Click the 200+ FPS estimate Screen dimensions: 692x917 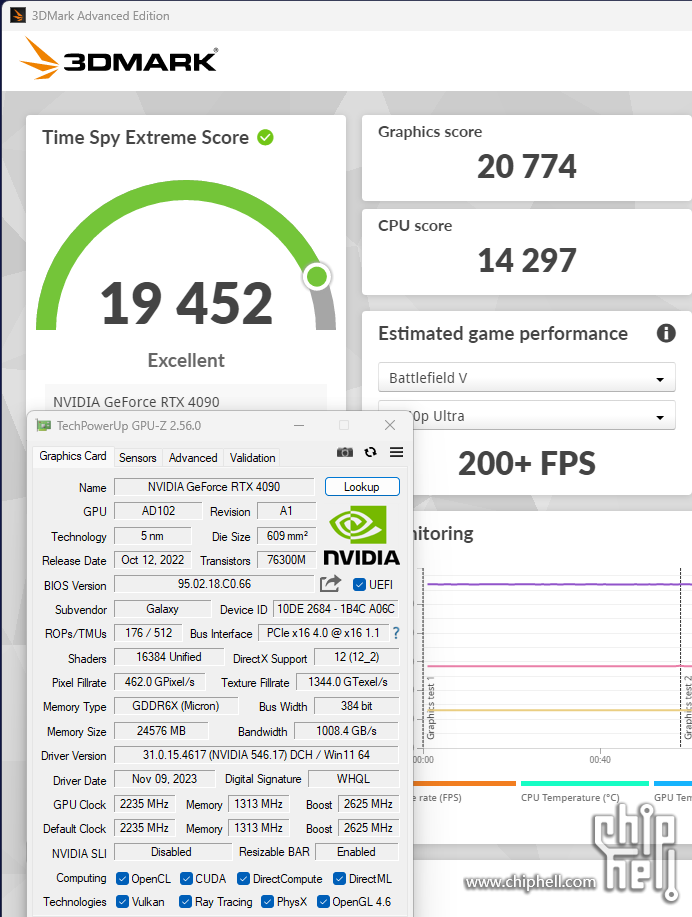526,463
